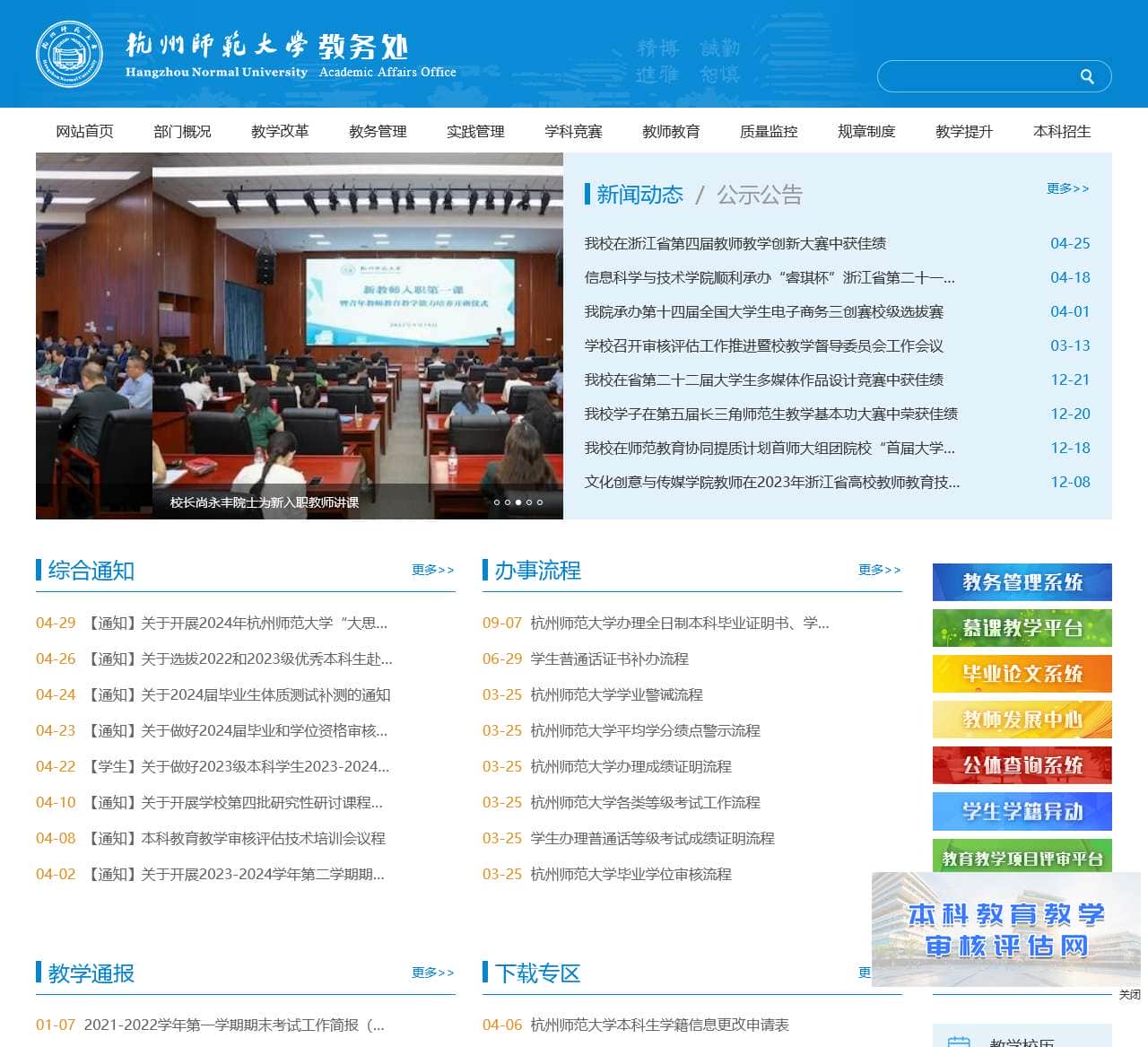Open the 学生学籍异动 banner
This screenshot has width=1148, height=1047.
(1022, 811)
